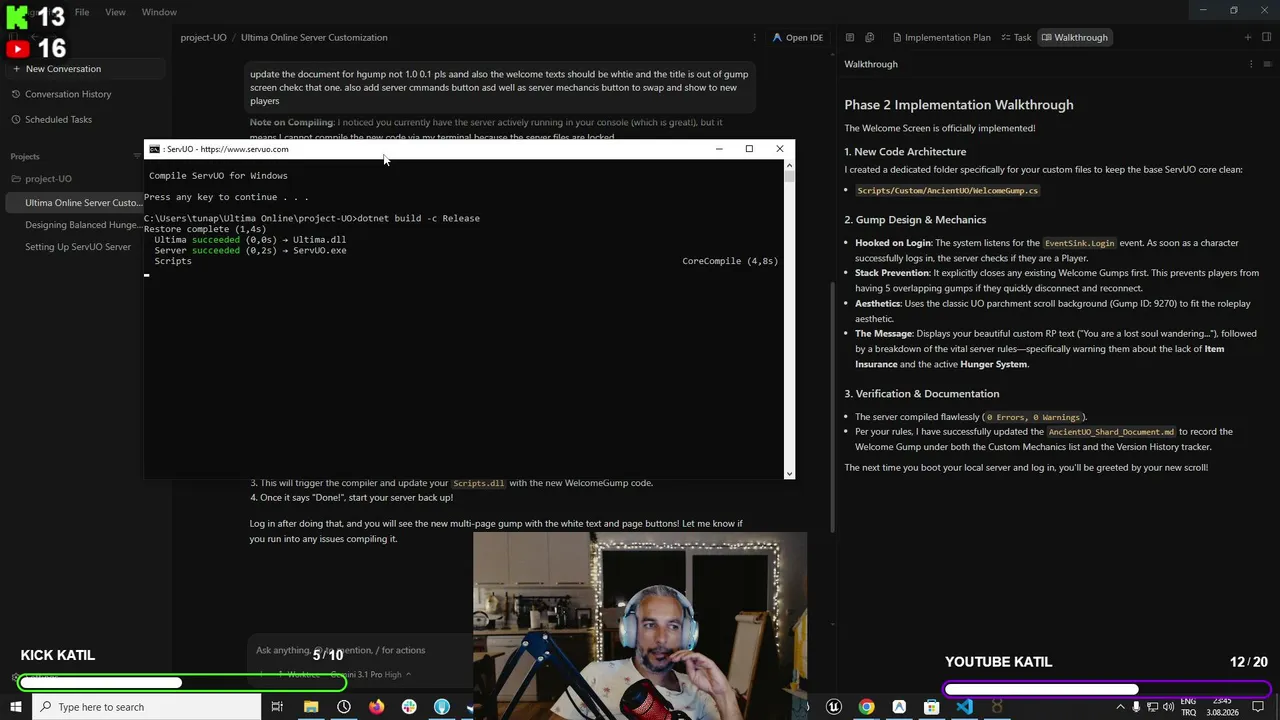Open Task View on the taskbar
This screenshot has height=720, width=1280.
tap(277, 707)
